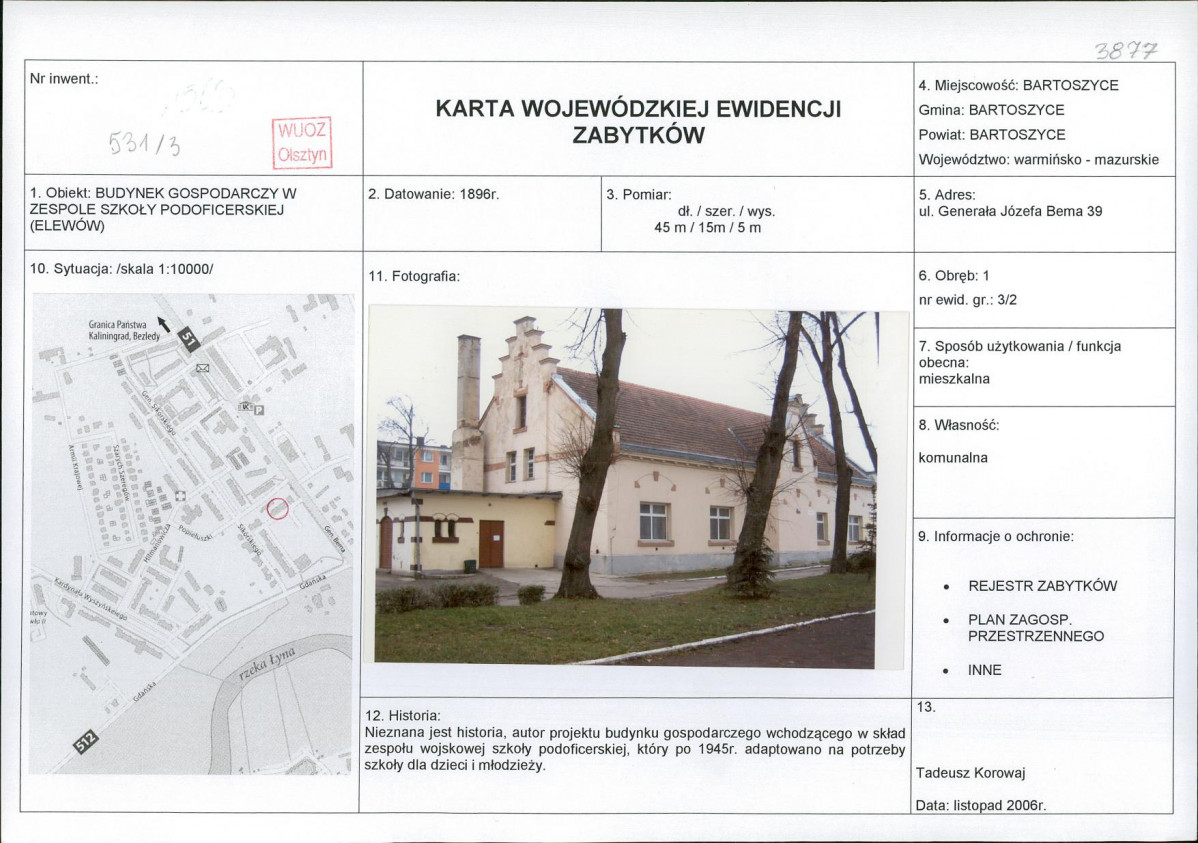Select the value 'mieszkalna'
The height and width of the screenshot is (843, 1198).
954,379
